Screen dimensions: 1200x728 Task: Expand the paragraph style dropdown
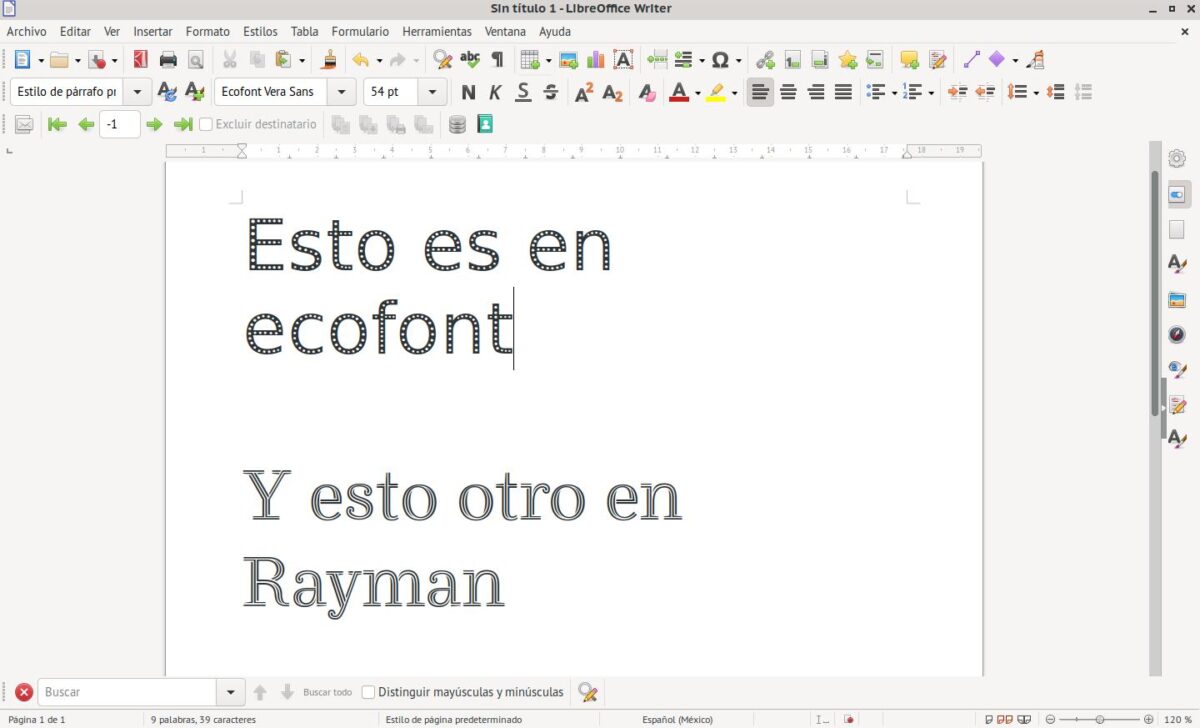click(137, 92)
